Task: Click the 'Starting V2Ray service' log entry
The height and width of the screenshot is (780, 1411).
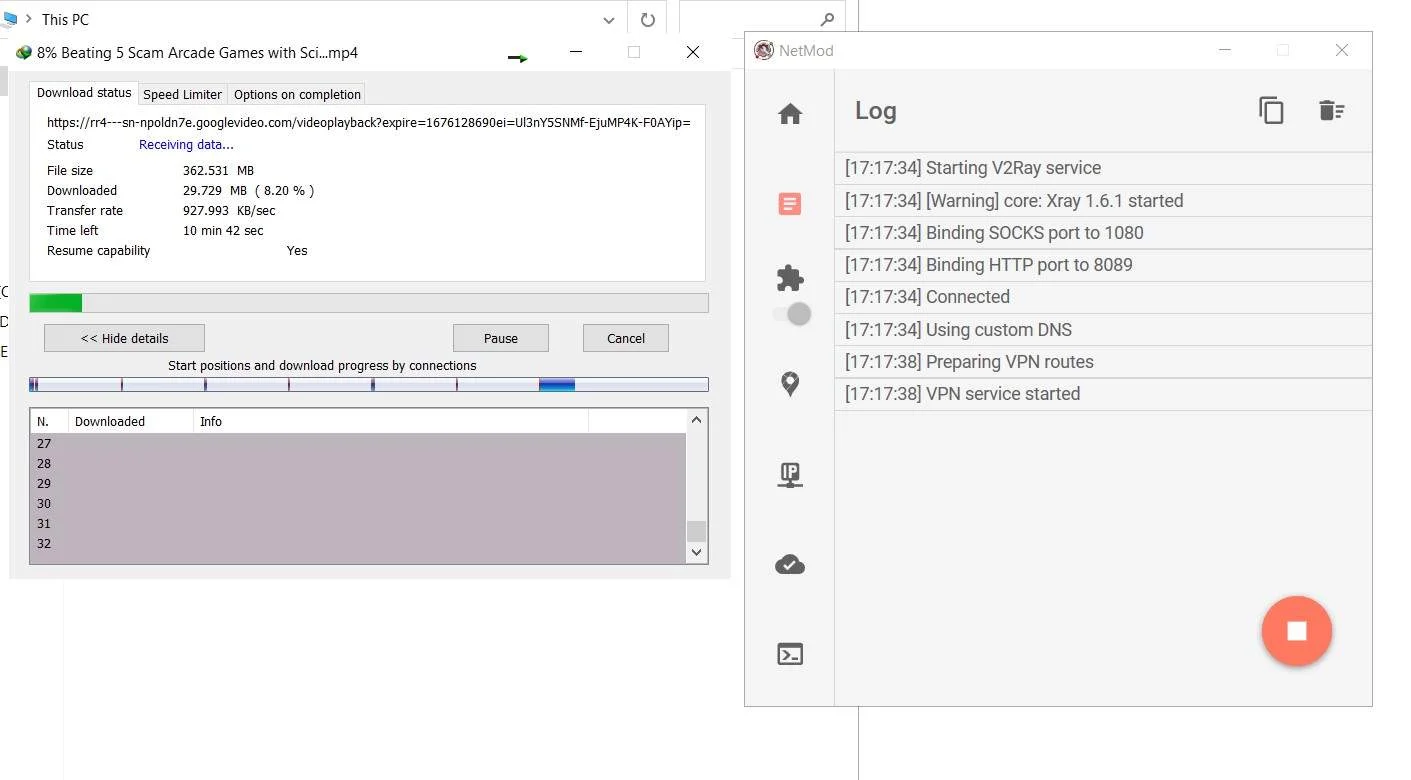Action: tap(1103, 168)
